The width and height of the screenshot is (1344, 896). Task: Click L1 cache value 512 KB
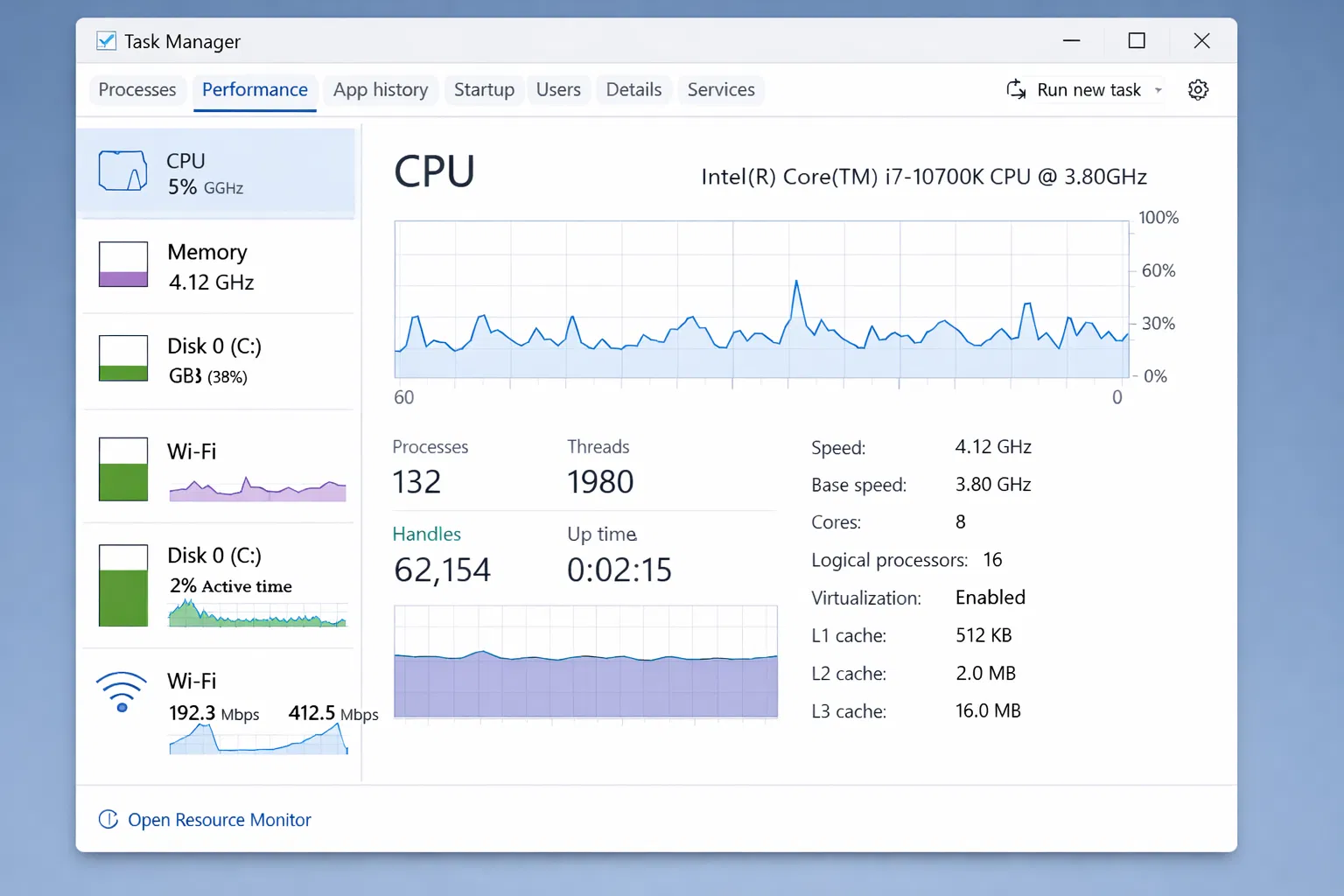coord(983,635)
